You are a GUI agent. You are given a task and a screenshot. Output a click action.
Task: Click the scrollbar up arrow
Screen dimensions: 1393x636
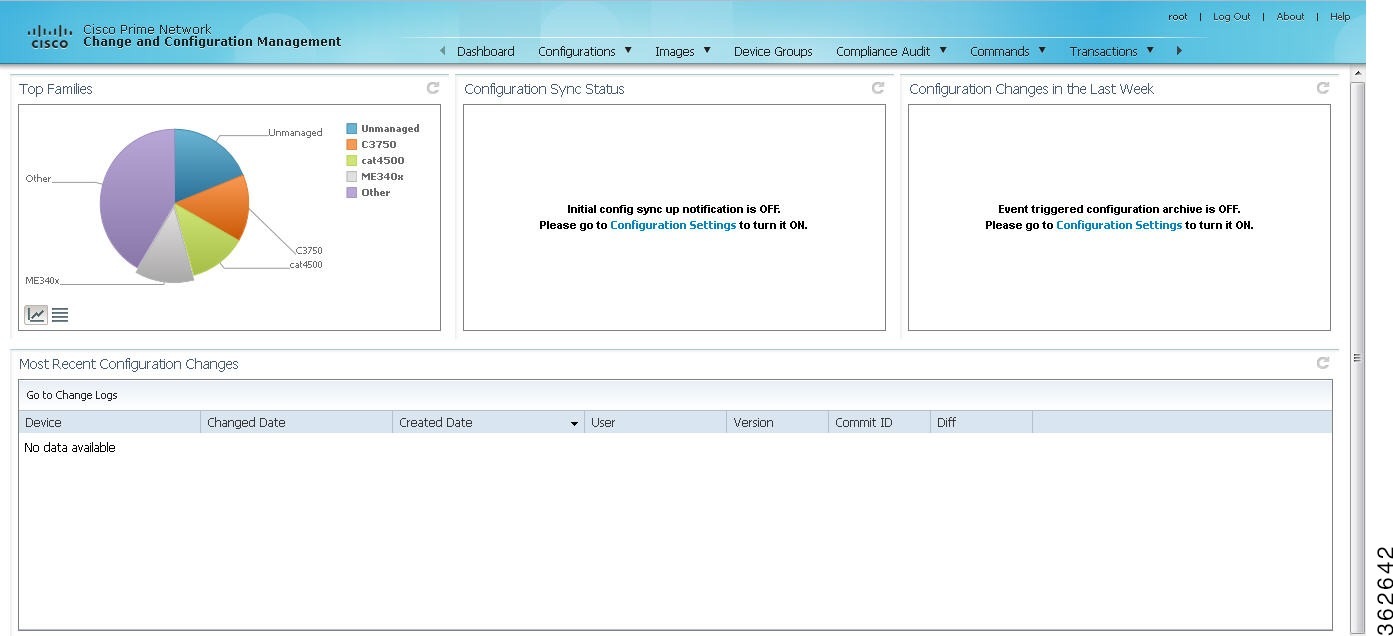pos(1358,73)
